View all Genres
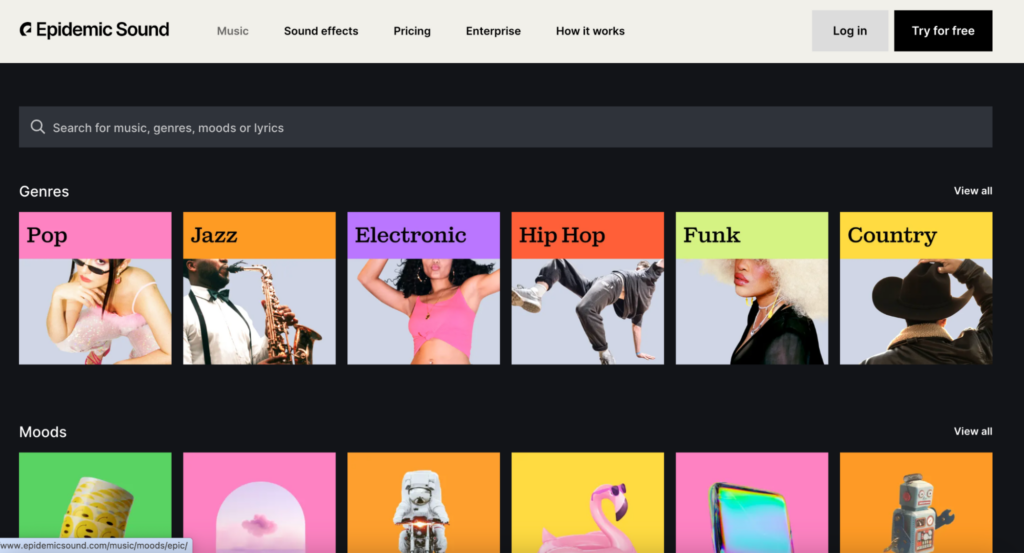The image size is (1024, 553). [x=972, y=191]
